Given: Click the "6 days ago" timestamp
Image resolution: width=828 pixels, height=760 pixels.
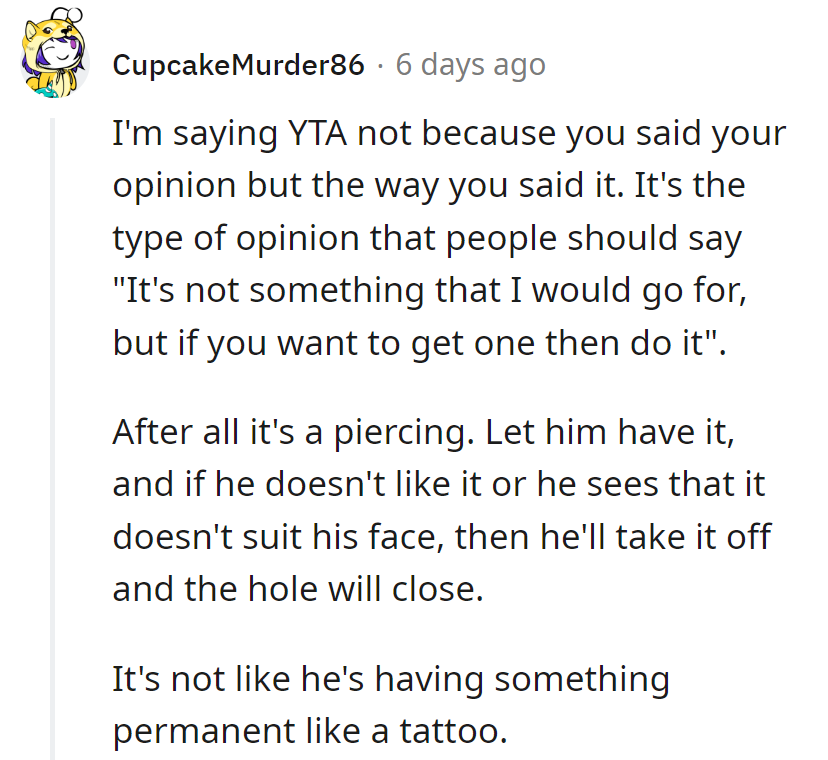Looking at the screenshot, I should (x=471, y=66).
